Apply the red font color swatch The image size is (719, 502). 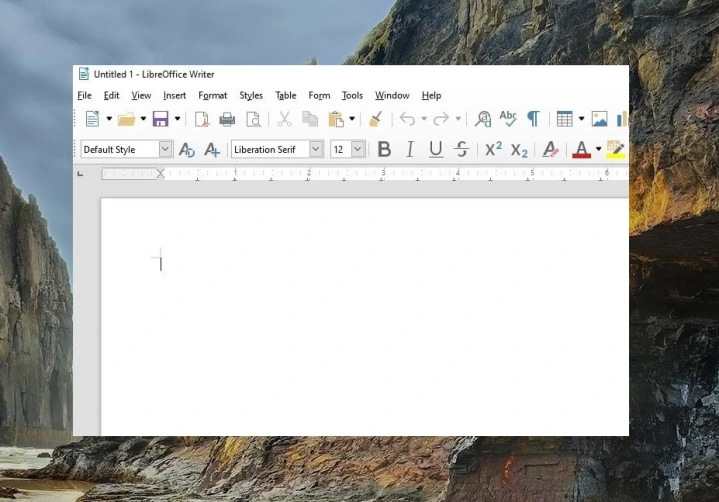point(581,149)
